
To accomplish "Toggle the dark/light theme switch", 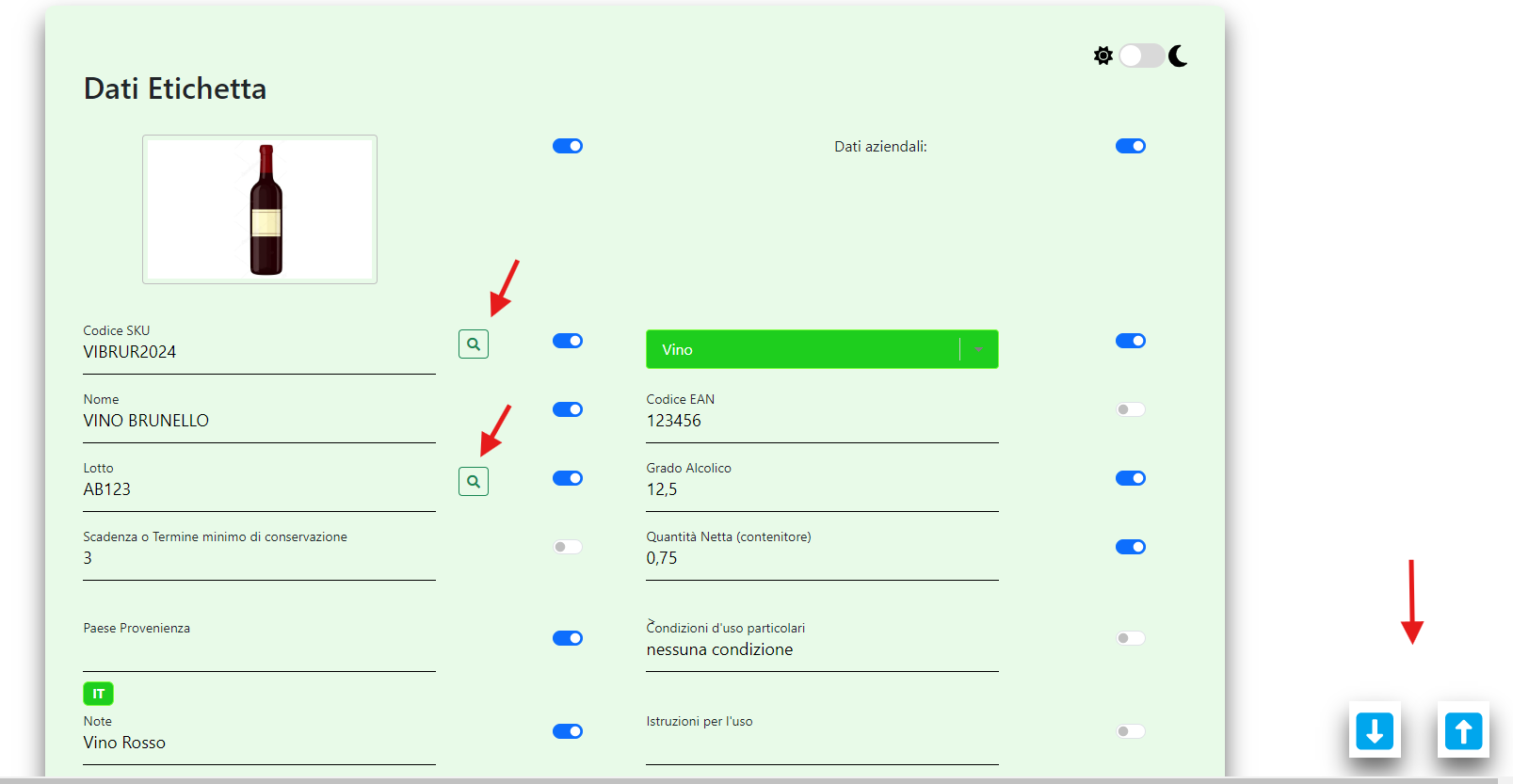I will point(1140,56).
